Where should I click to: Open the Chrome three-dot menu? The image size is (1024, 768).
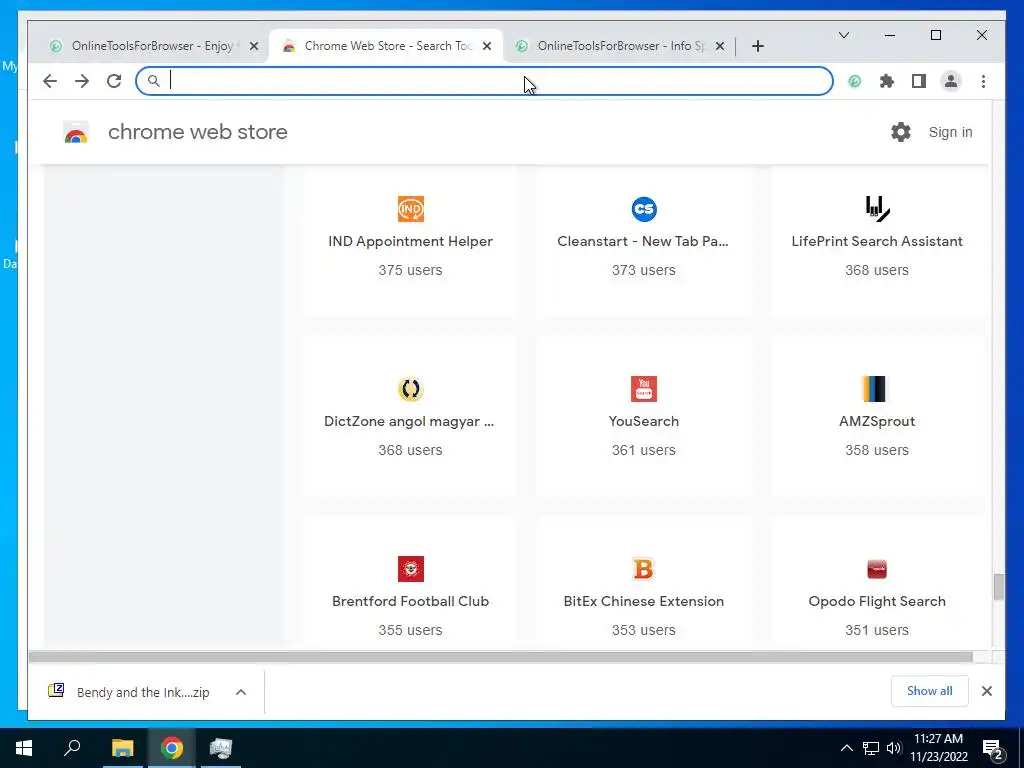click(983, 81)
